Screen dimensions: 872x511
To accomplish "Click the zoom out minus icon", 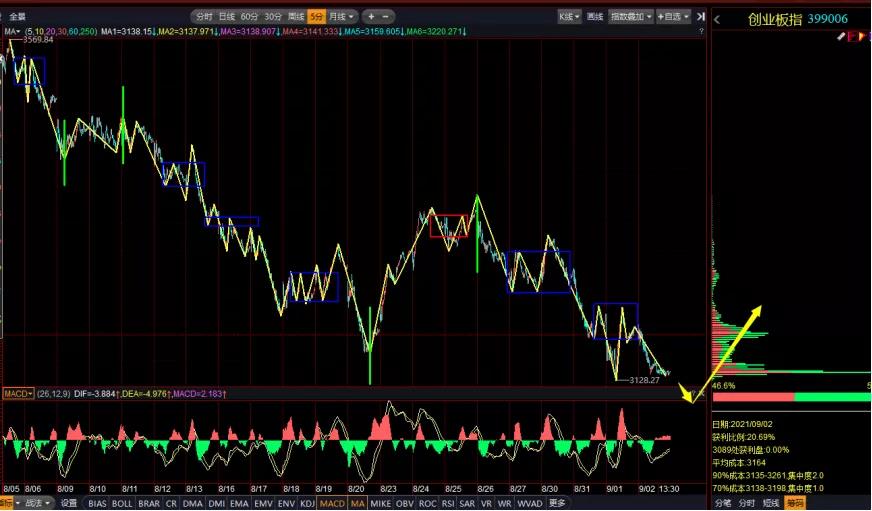I will (385, 17).
